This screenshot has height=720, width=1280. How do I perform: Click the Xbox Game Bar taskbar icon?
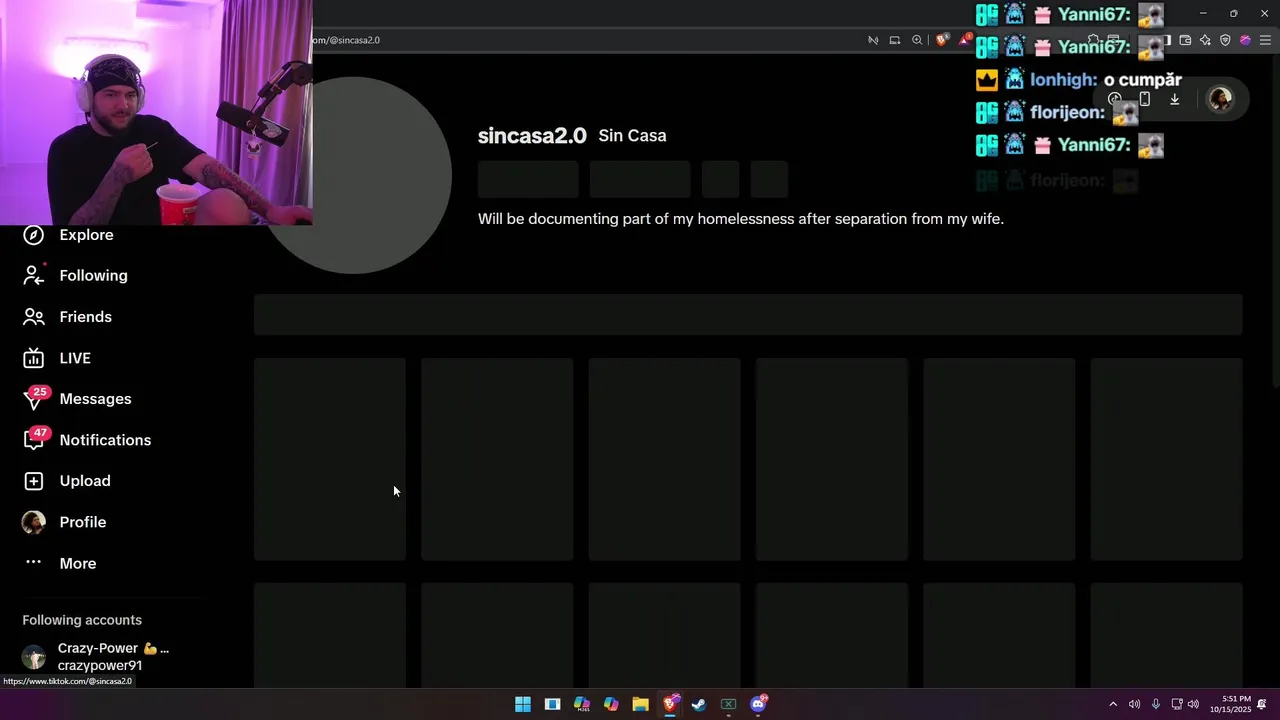pyautogui.click(x=728, y=704)
